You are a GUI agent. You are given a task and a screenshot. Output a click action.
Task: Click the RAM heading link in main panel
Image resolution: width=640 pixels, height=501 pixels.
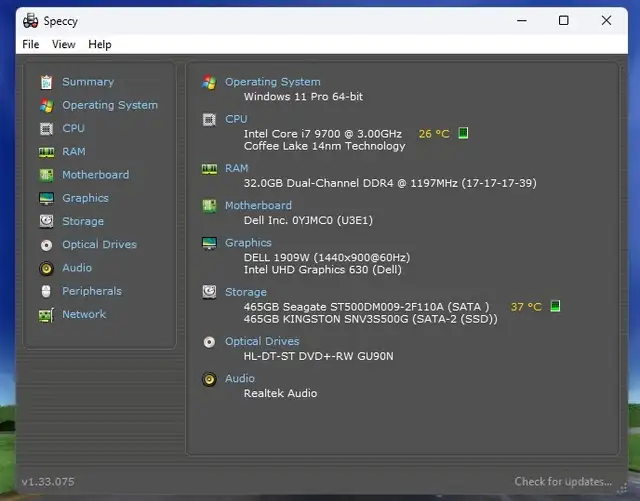click(x=237, y=169)
